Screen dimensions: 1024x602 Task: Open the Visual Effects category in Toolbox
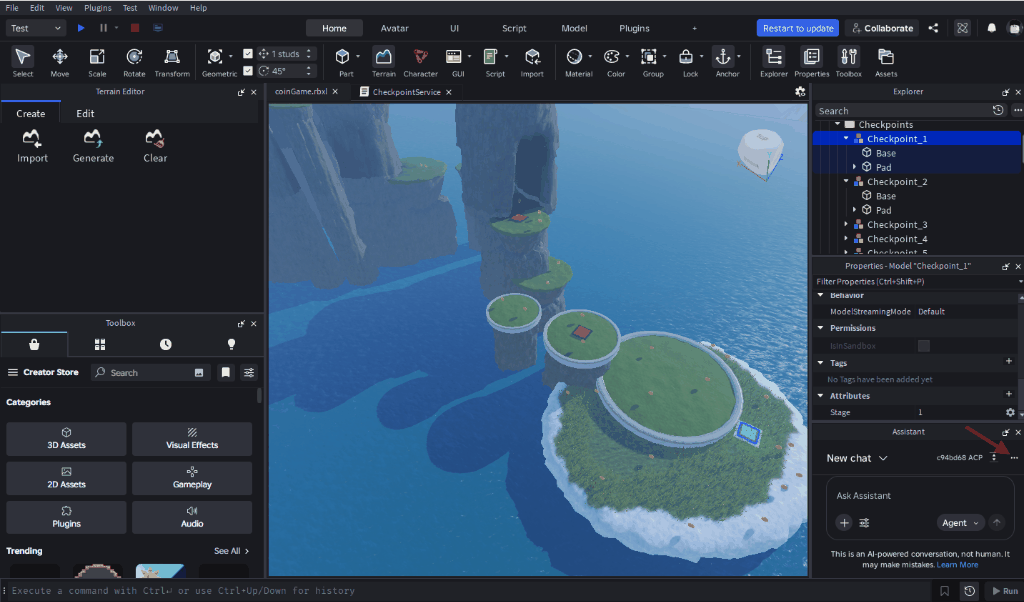coord(192,439)
